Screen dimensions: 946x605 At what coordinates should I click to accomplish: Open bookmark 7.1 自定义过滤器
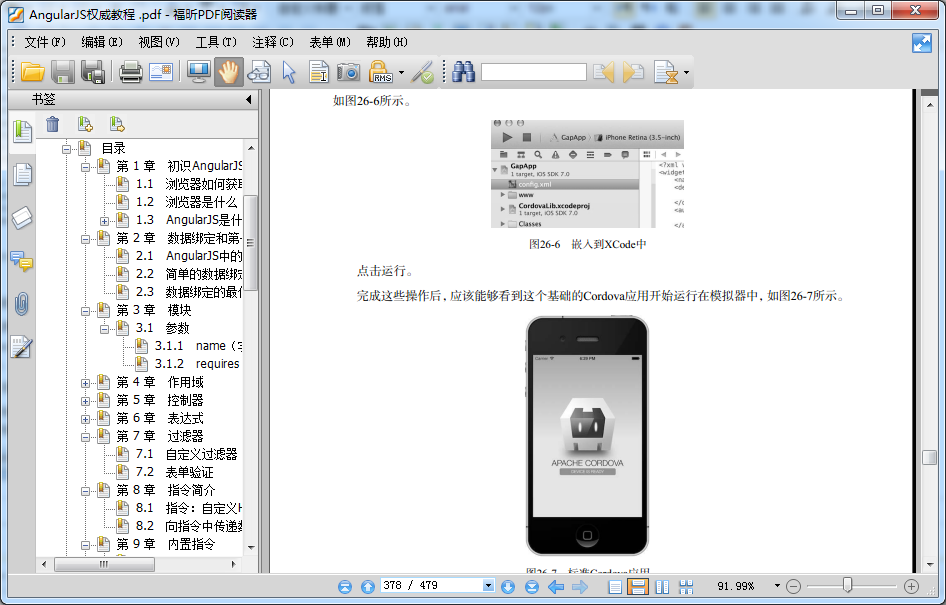tap(186, 454)
